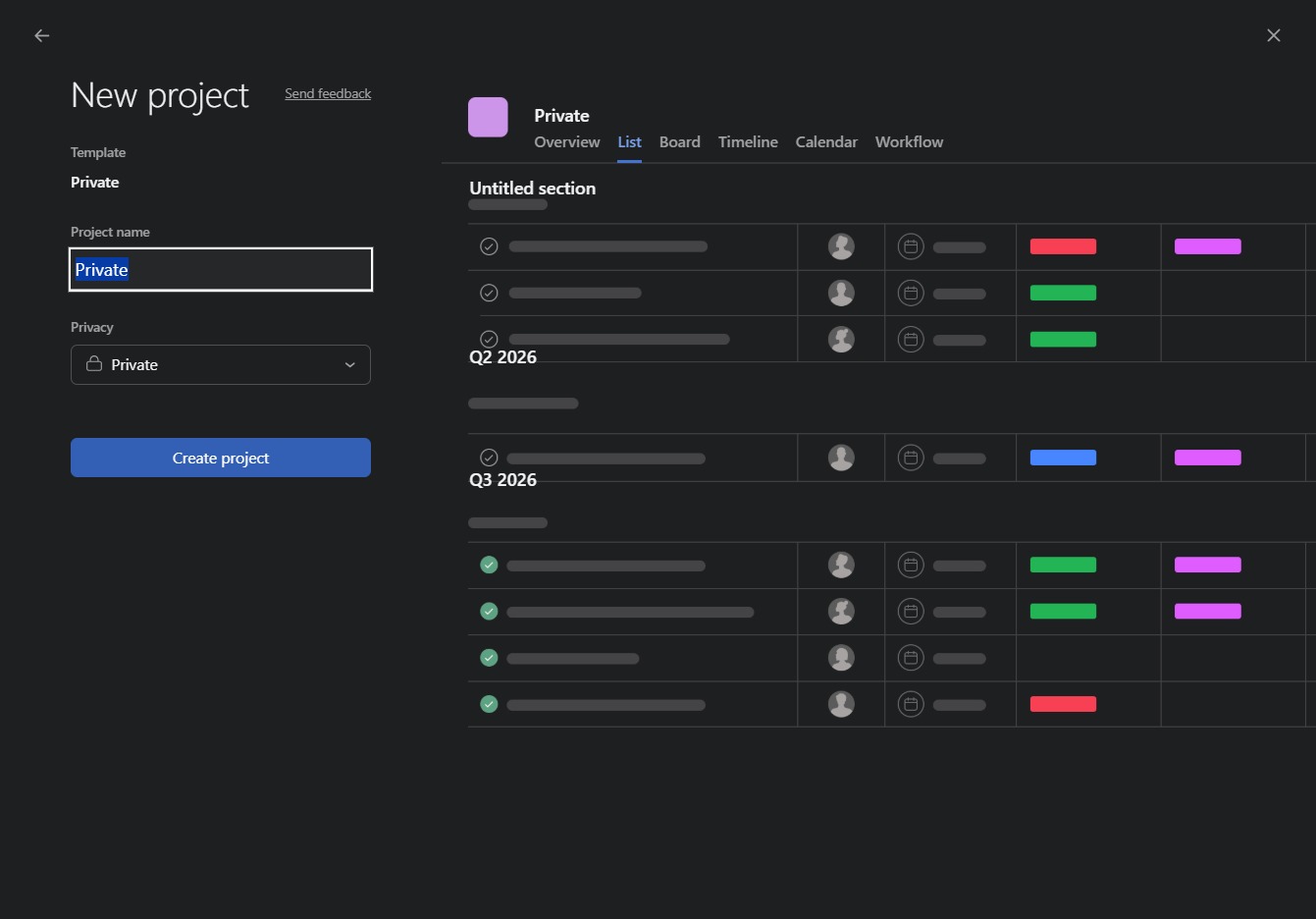
Task: Click the assignee avatar in second Q3 2026 row
Action: click(841, 611)
